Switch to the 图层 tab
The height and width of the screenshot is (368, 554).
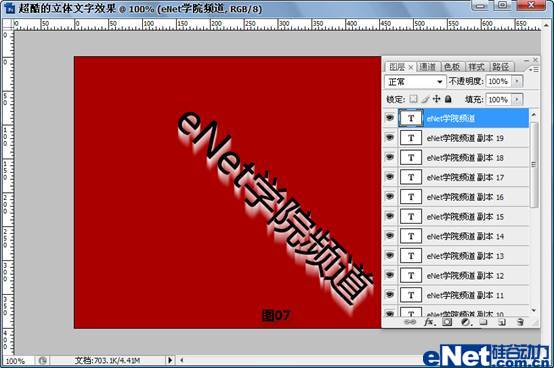pos(397,67)
